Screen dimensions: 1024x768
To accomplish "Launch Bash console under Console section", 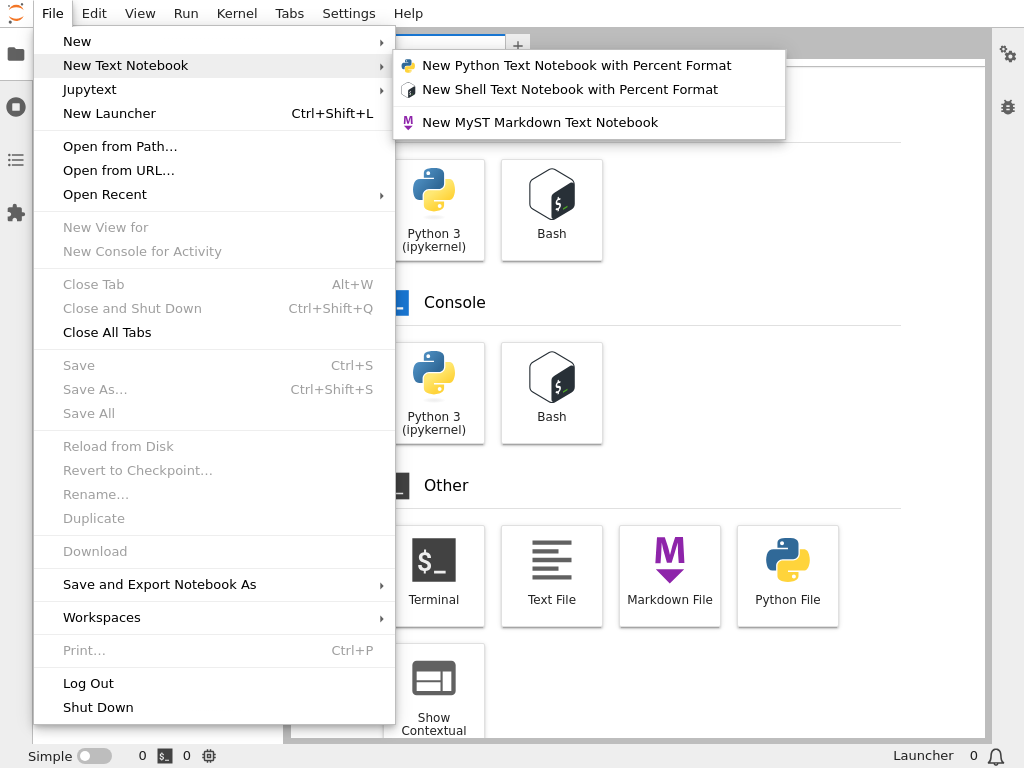I will pyautogui.click(x=552, y=393).
